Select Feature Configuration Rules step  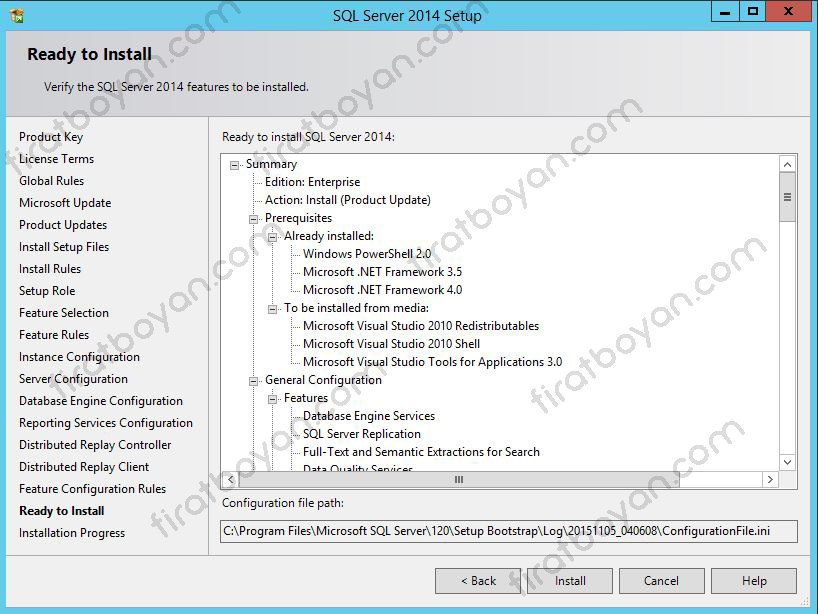tap(92, 489)
